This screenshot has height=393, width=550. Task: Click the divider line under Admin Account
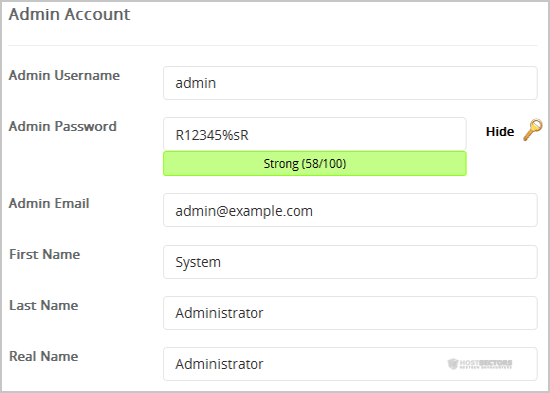click(x=273, y=45)
